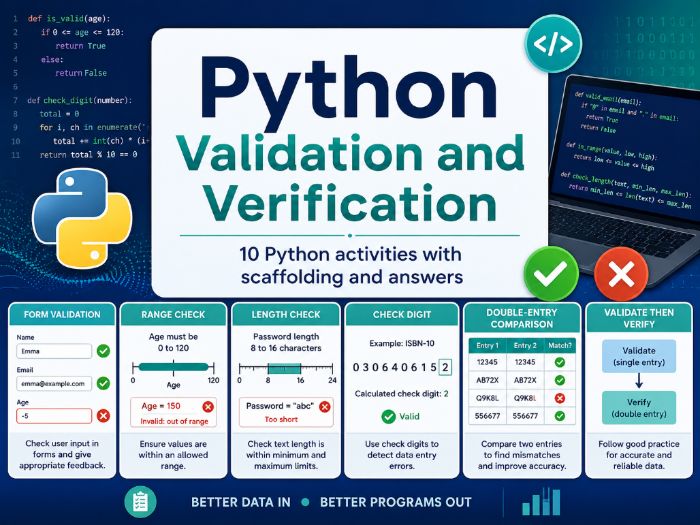Viewport: 700px width, 525px height.
Task: Click the Name input field containing Emma
Action: 54,351
